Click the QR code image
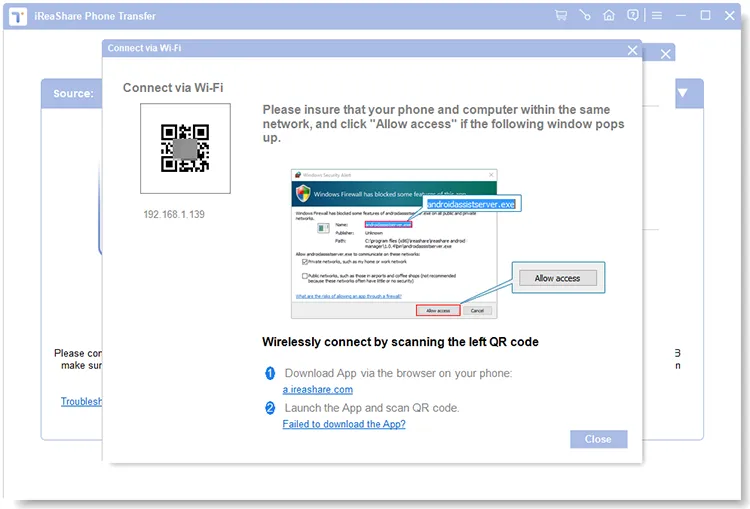 [x=185, y=148]
